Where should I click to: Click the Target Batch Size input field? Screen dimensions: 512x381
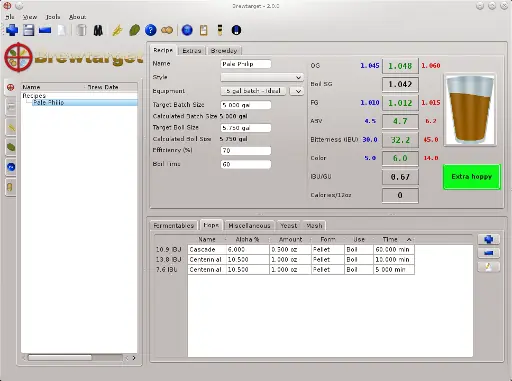pos(246,105)
